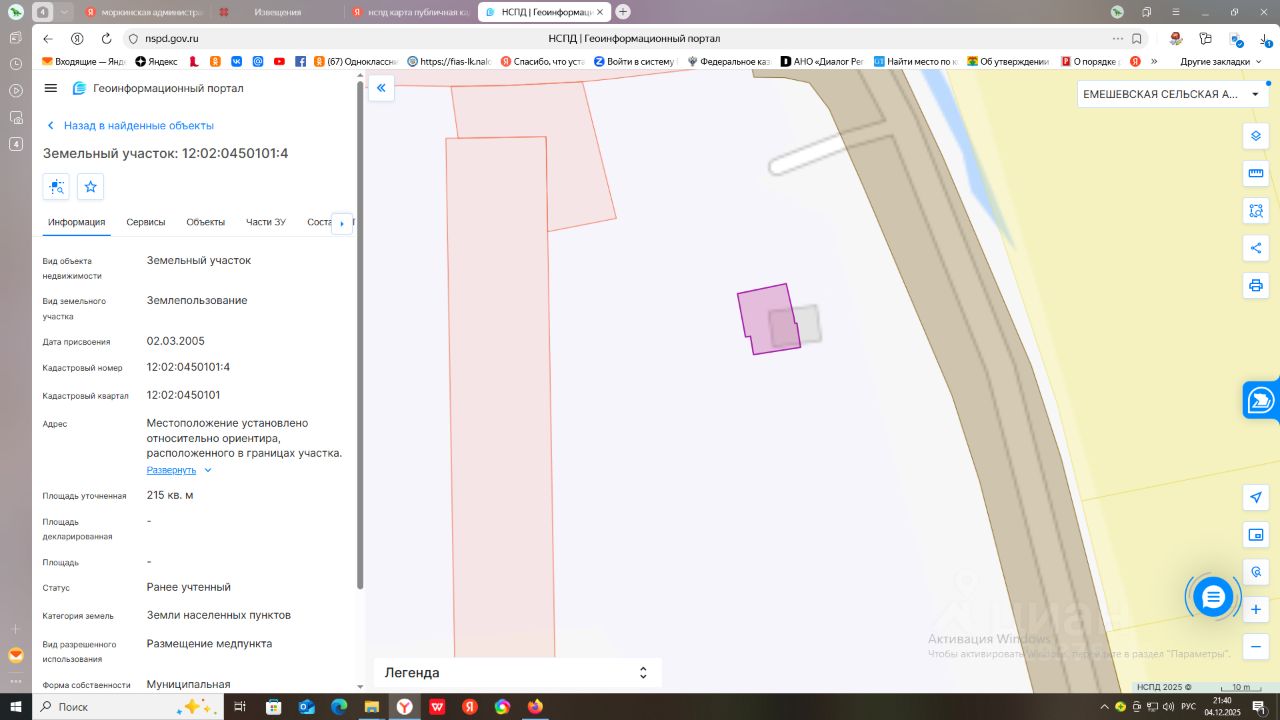Screen dimensions: 1280x720
Task: Open the tab group counter dropdown
Action: tap(65, 12)
